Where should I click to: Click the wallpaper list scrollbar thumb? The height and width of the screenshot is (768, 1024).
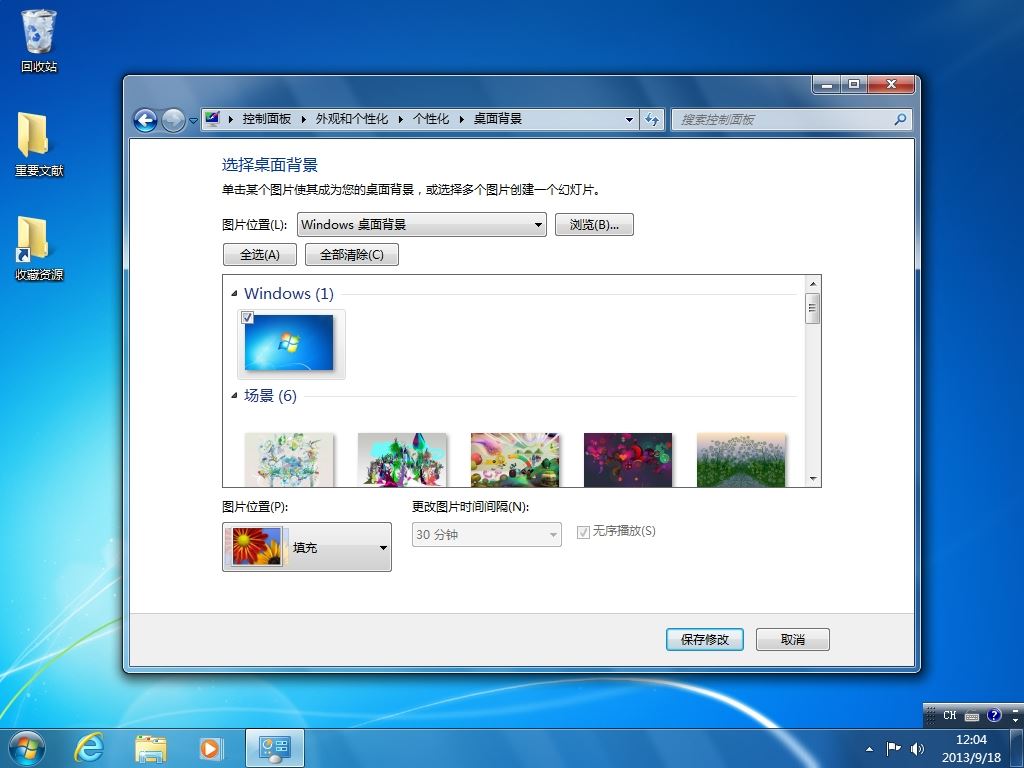813,308
